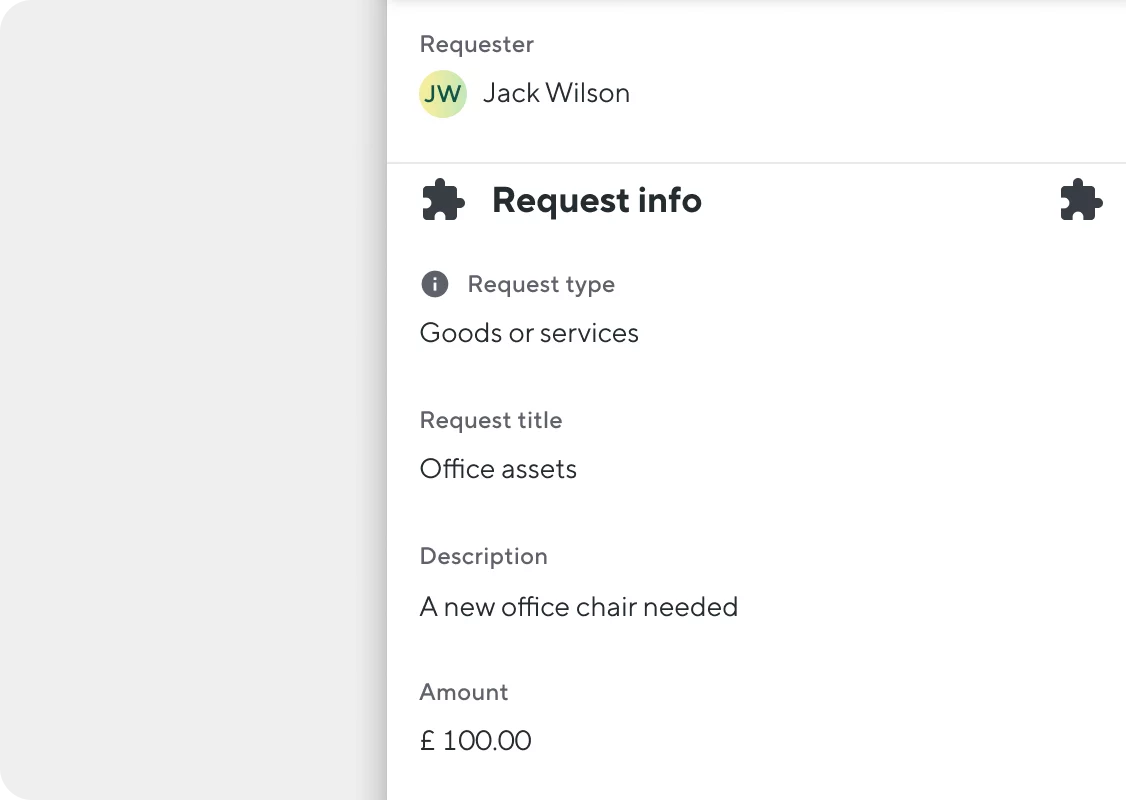The image size is (1126, 800).
Task: Select Jack Wilson's profile picture
Action: 443,93
